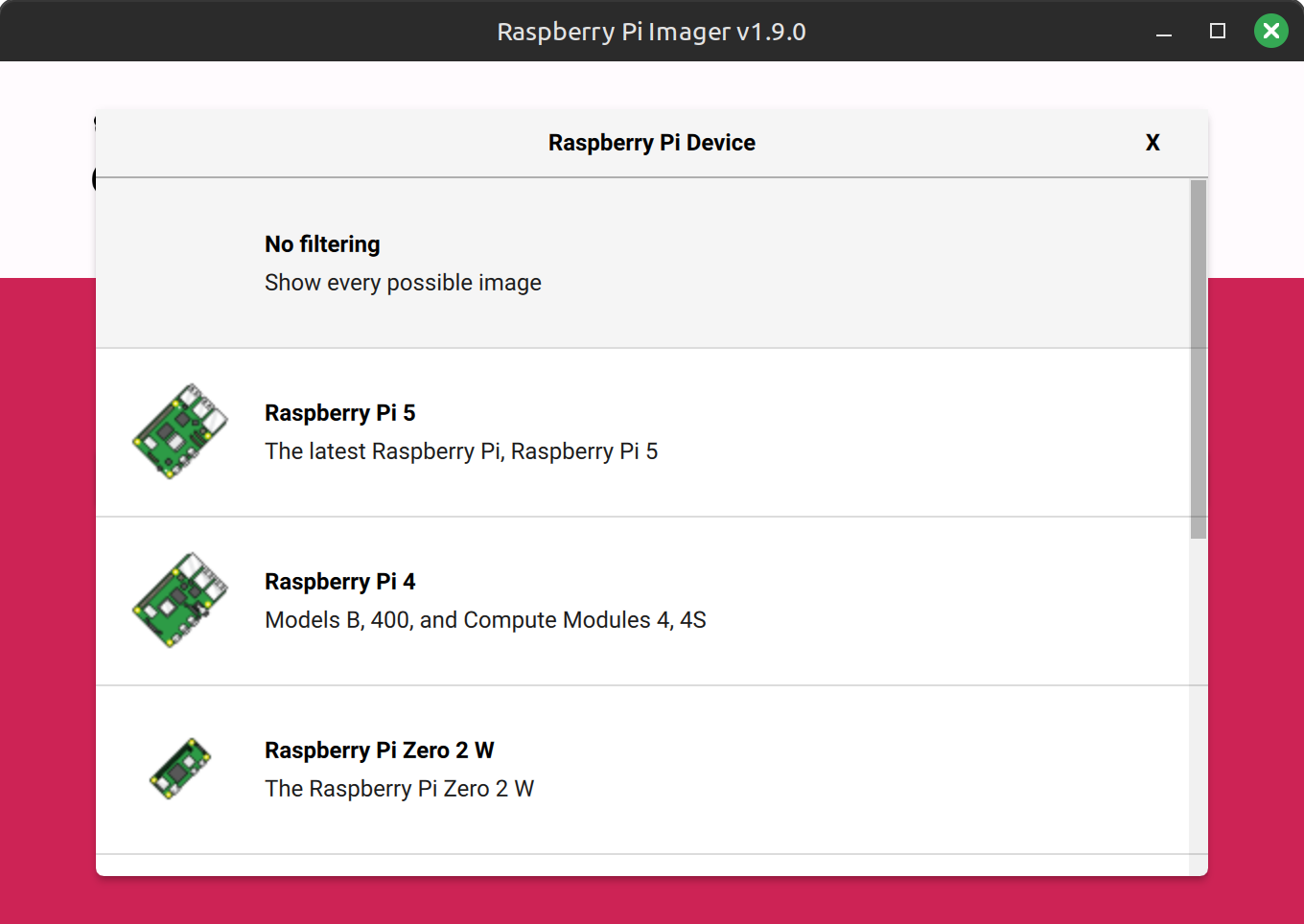Maximize the Raspberry Pi Imager window
1304x924 pixels.
pyautogui.click(x=1218, y=32)
